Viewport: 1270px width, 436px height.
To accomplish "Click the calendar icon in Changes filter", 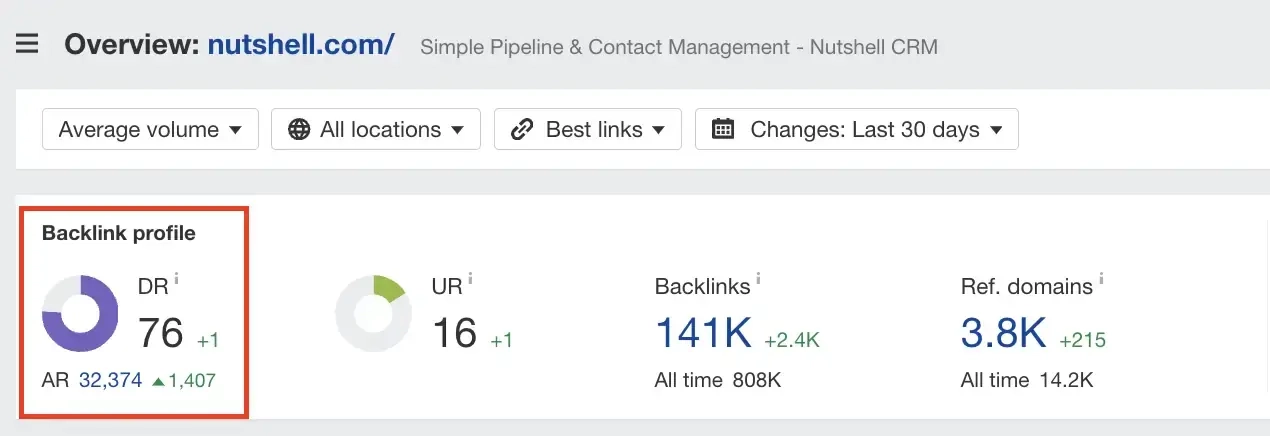I will coord(723,130).
